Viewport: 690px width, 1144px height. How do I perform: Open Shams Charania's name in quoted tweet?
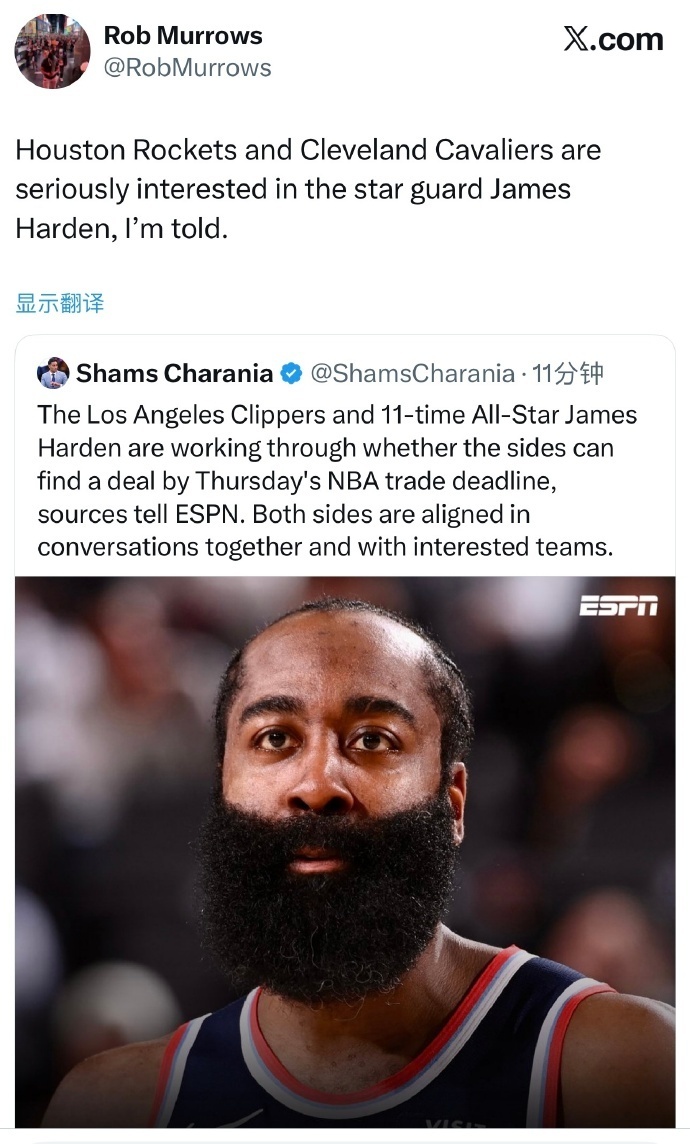coord(174,374)
